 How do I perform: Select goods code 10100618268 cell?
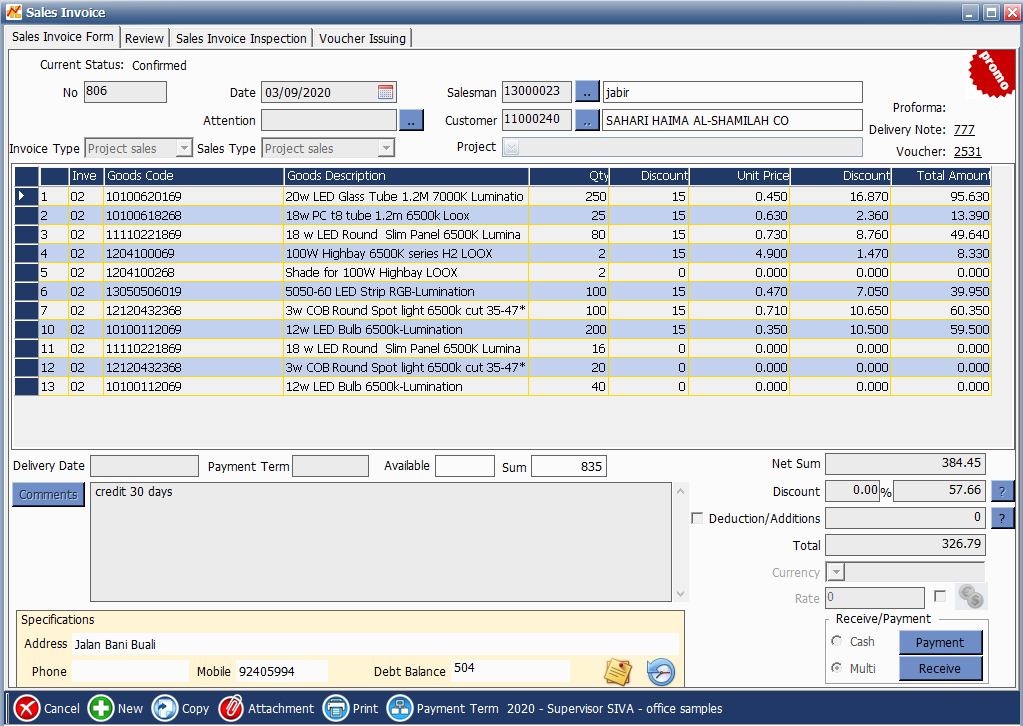pyautogui.click(x=194, y=215)
